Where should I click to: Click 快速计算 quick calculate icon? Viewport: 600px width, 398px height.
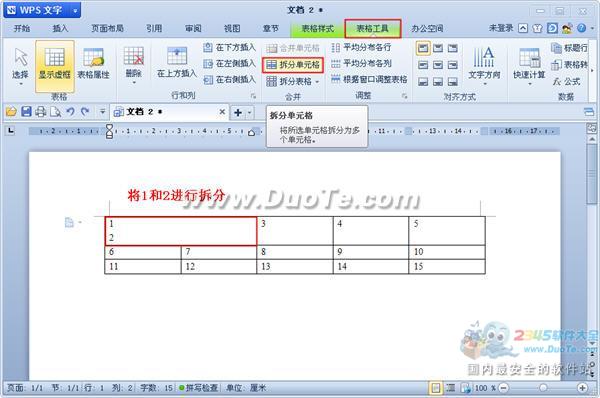[x=530, y=58]
